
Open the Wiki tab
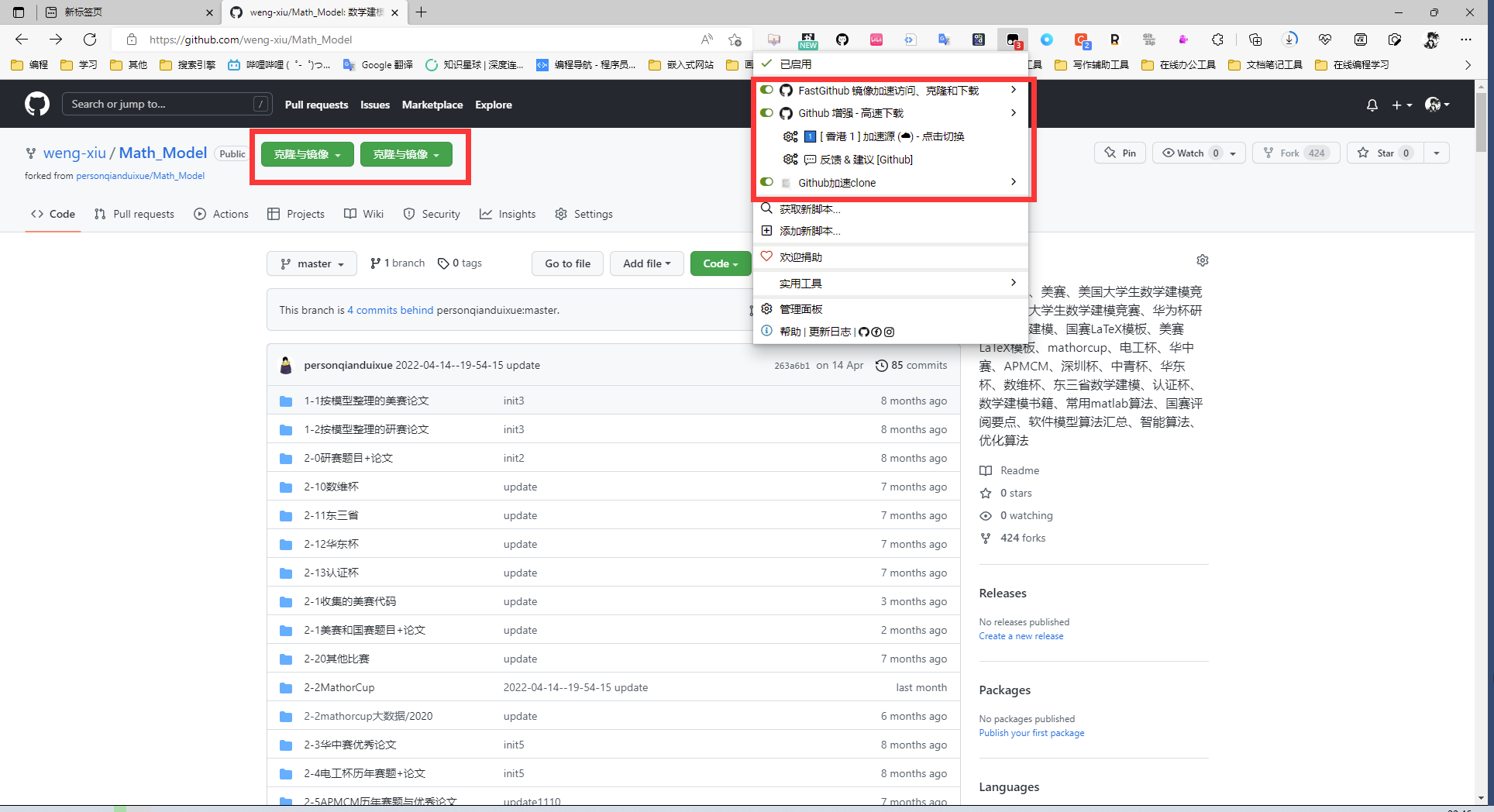[363, 214]
